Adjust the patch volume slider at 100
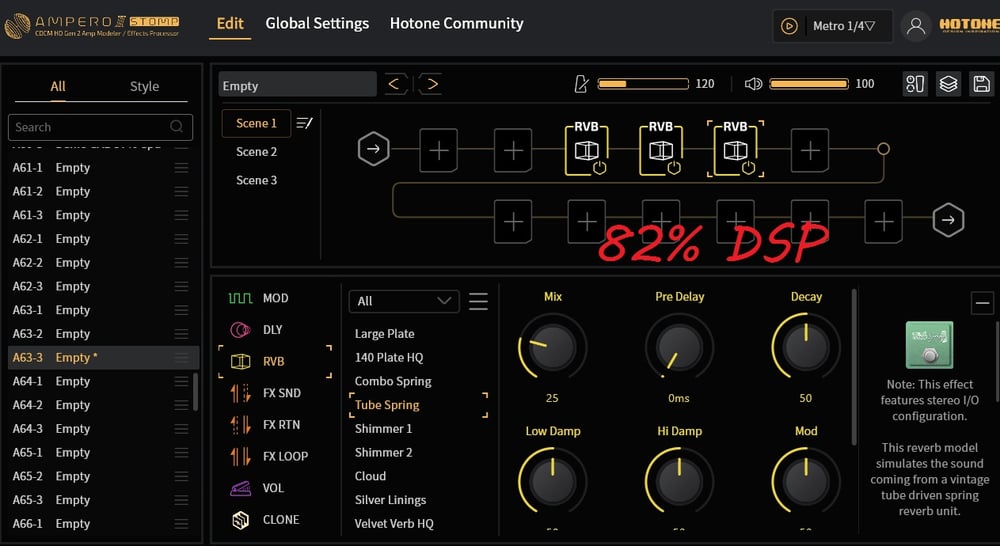 click(809, 84)
